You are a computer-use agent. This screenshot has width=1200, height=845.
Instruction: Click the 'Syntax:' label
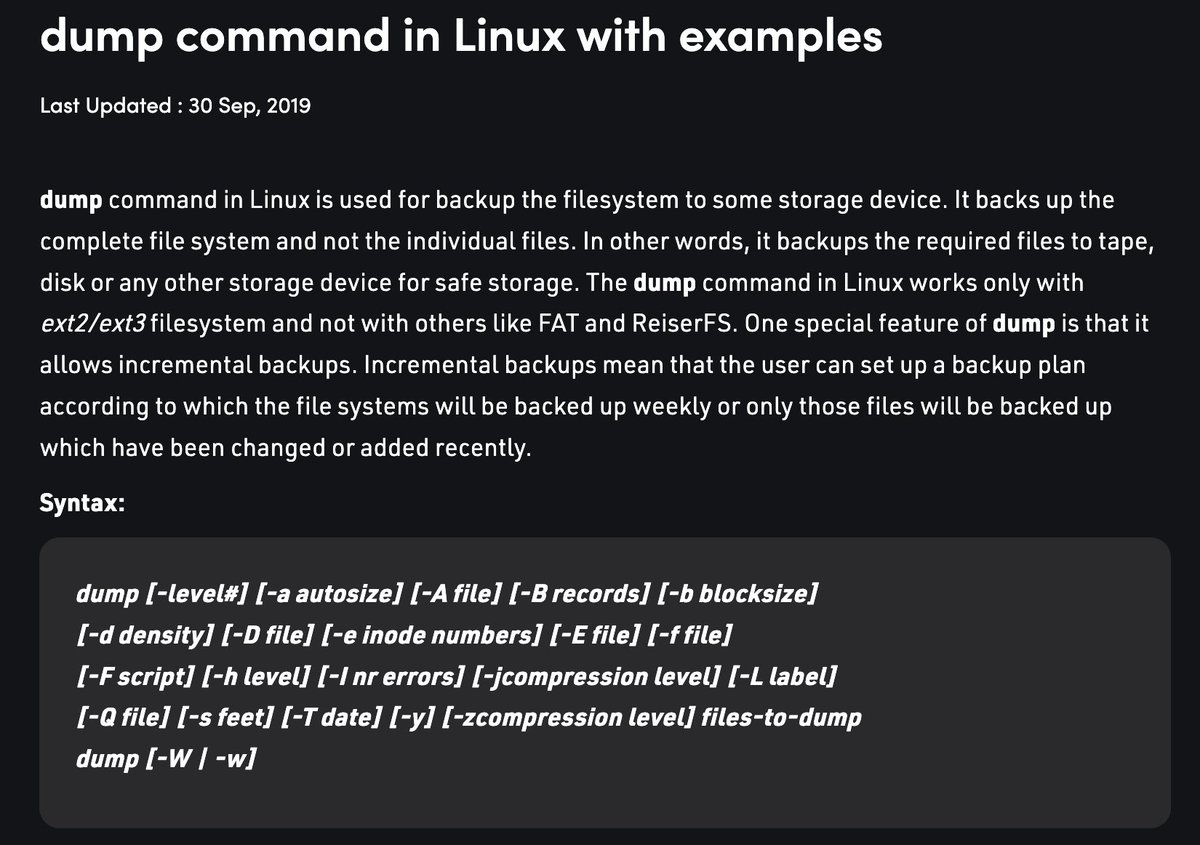pos(82,502)
